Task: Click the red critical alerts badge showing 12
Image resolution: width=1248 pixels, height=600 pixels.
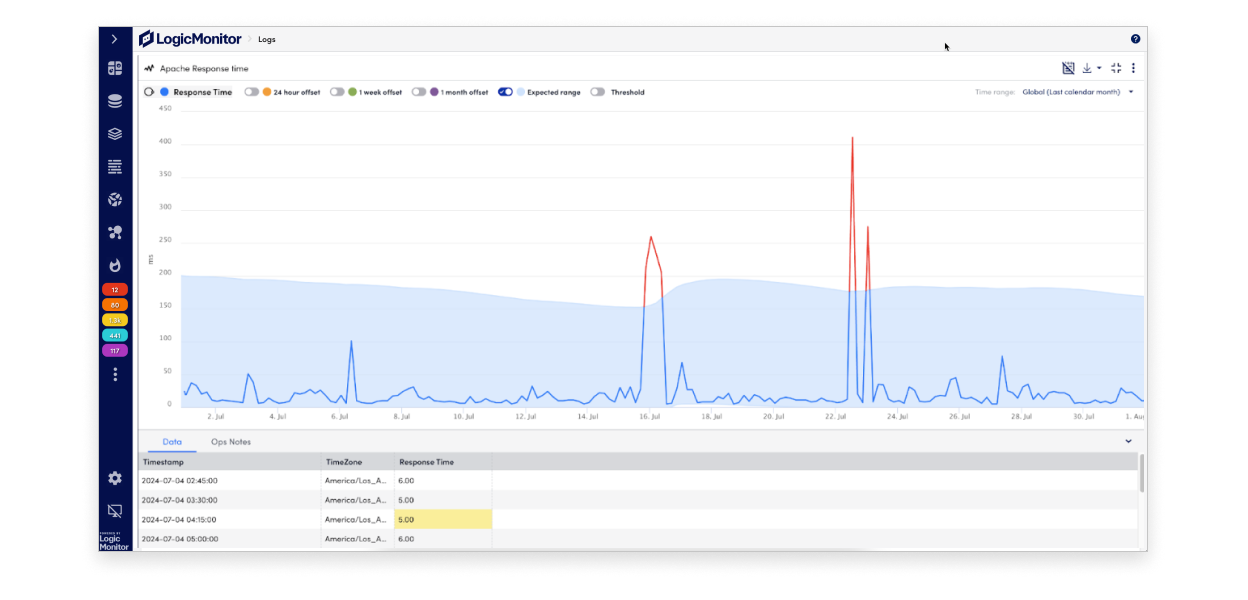Action: (115, 289)
